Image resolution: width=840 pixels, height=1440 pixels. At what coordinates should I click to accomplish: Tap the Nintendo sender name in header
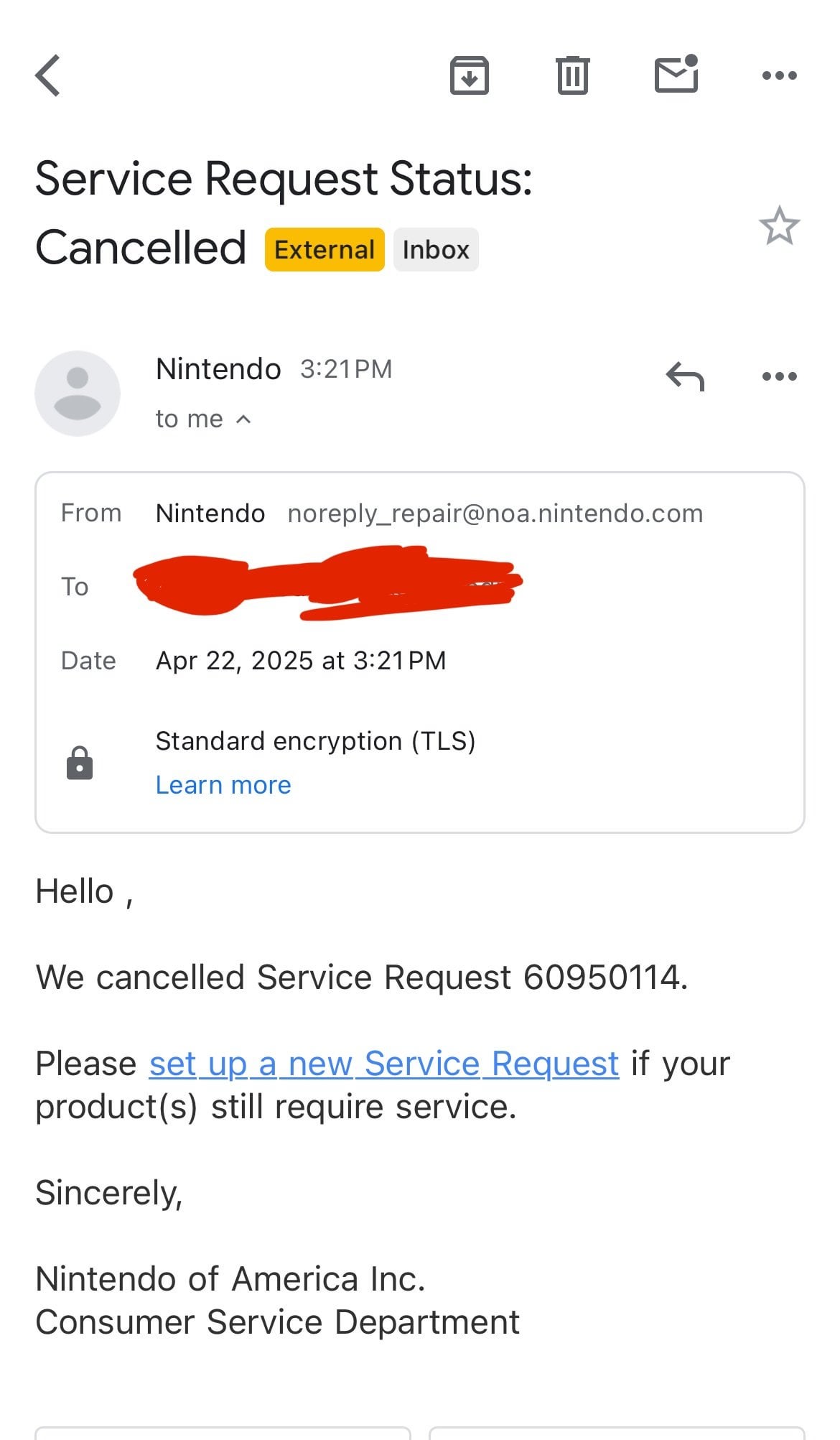pyautogui.click(x=218, y=369)
